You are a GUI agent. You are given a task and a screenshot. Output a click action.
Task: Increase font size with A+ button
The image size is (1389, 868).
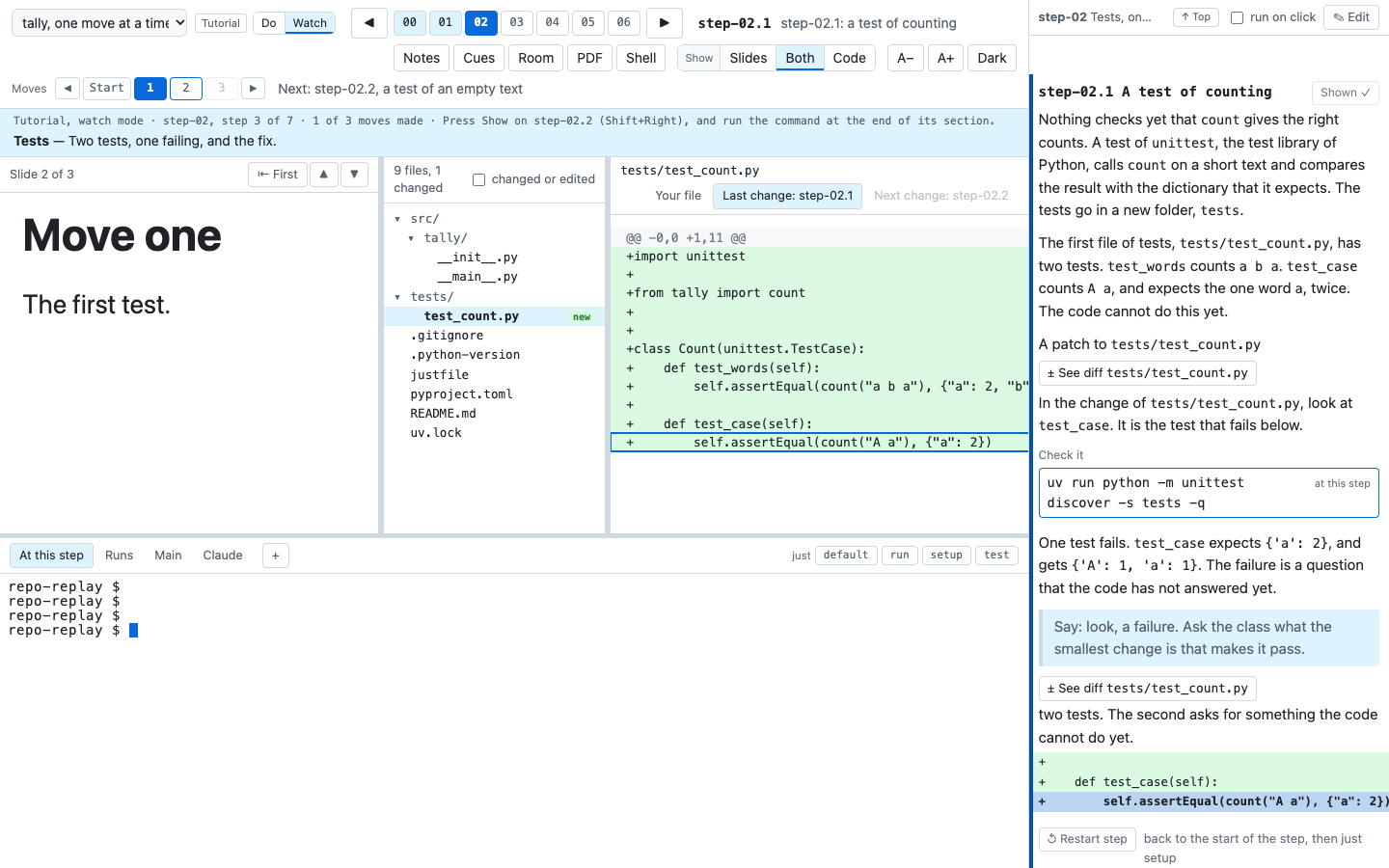click(x=946, y=58)
